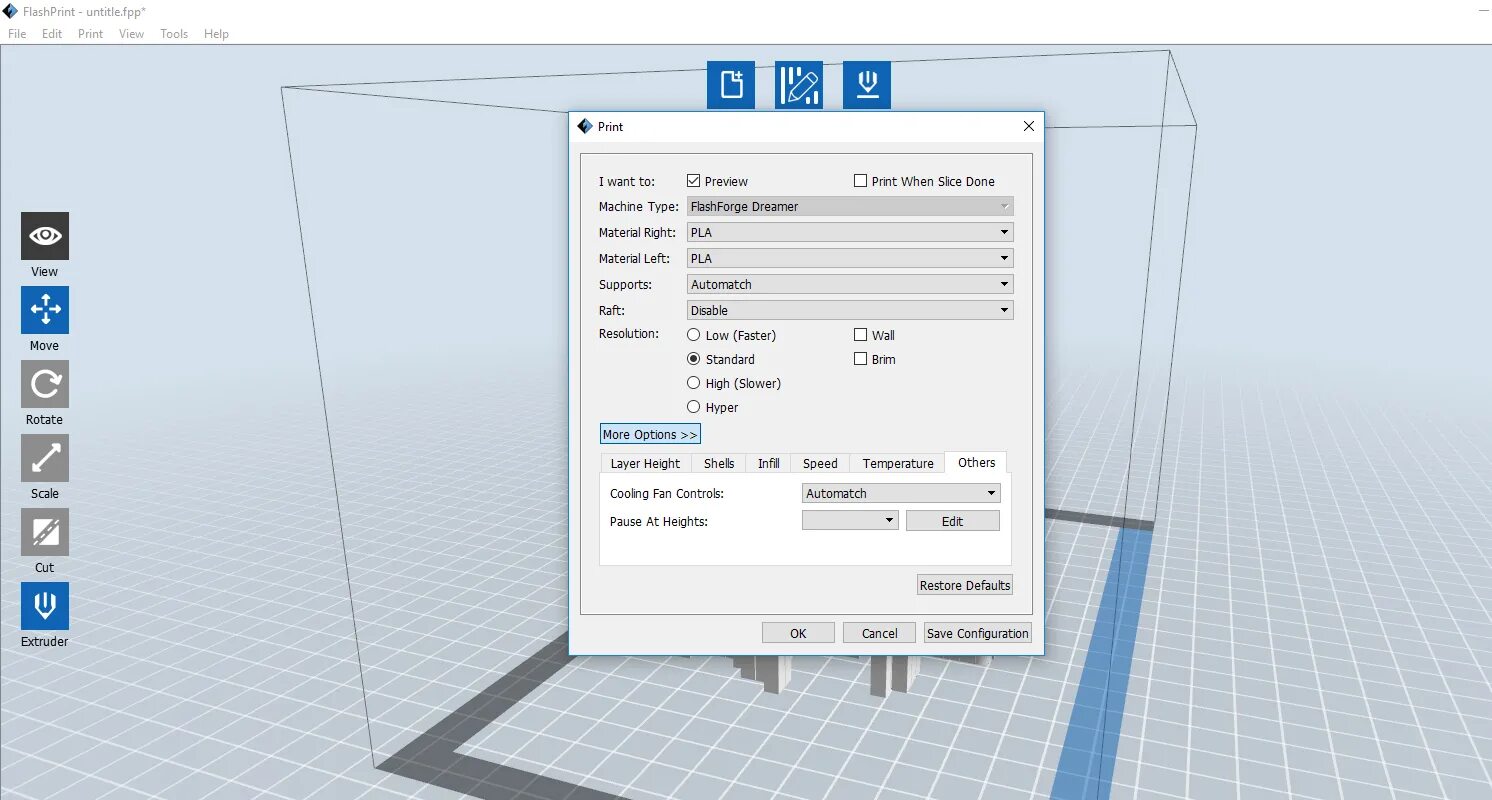Click the 'I want to:' label

(x=627, y=182)
